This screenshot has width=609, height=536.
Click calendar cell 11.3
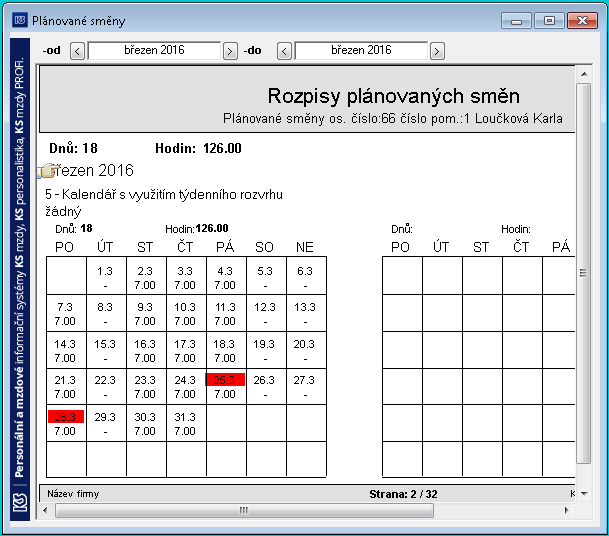(226, 313)
